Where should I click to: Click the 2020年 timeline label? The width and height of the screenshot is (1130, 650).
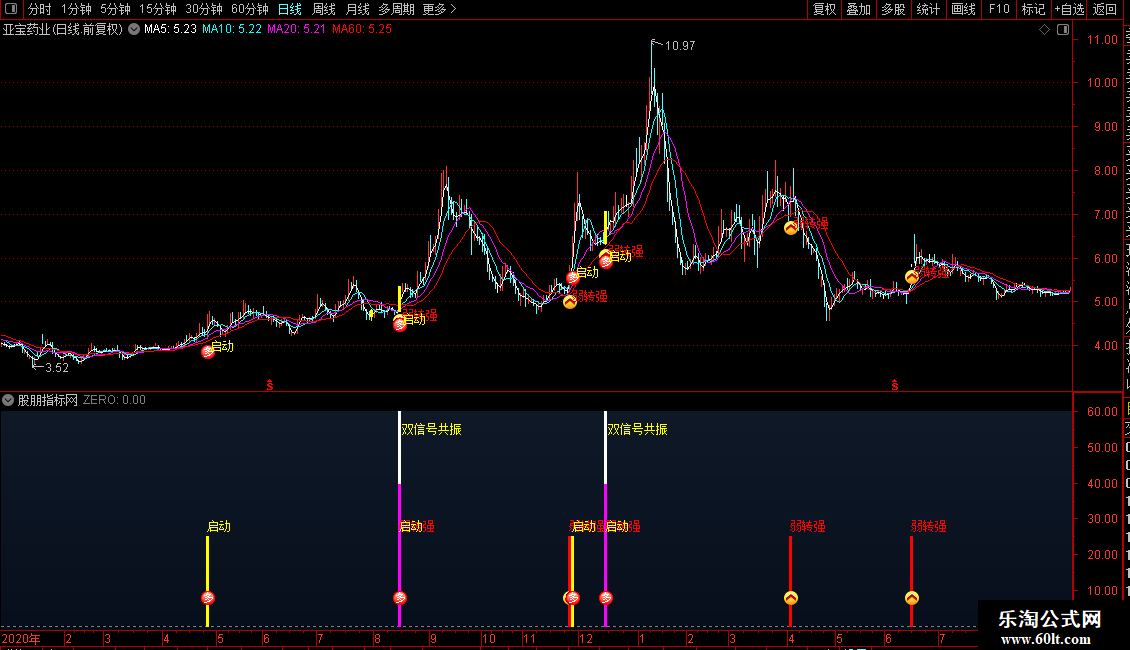pos(21,638)
